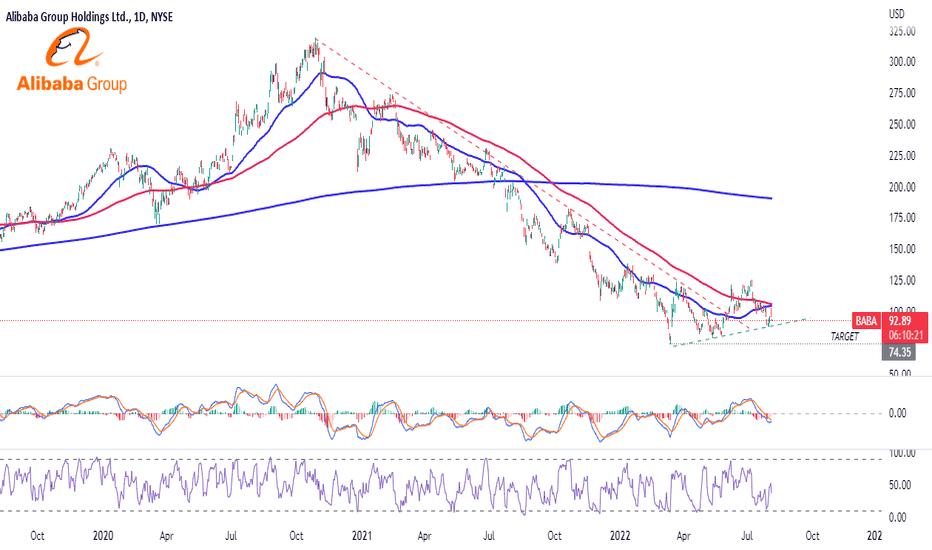Click the 50.00 label of the oscillator pane

(900, 485)
